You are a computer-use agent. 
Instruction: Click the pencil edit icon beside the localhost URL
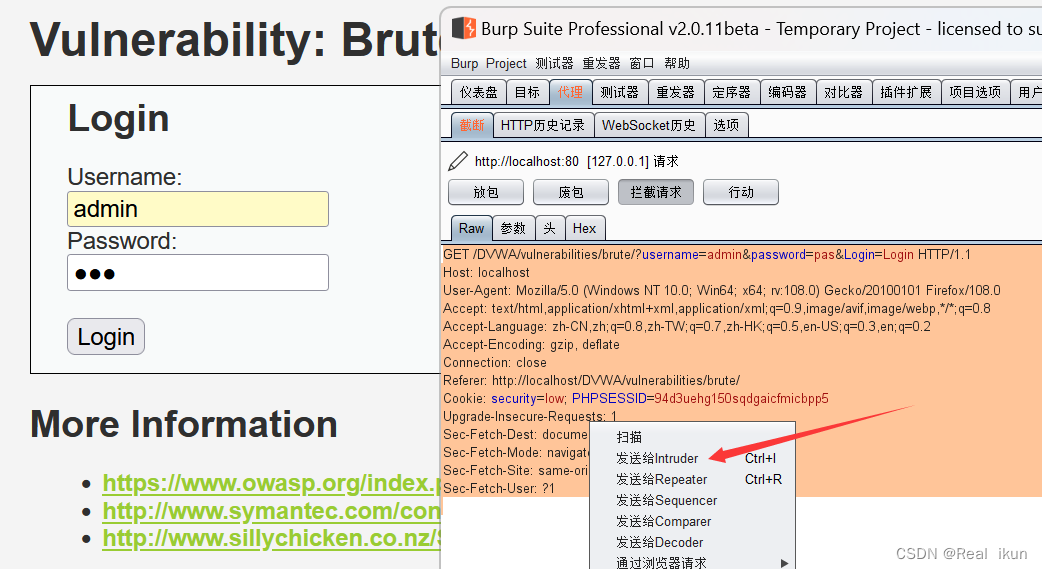point(458,161)
